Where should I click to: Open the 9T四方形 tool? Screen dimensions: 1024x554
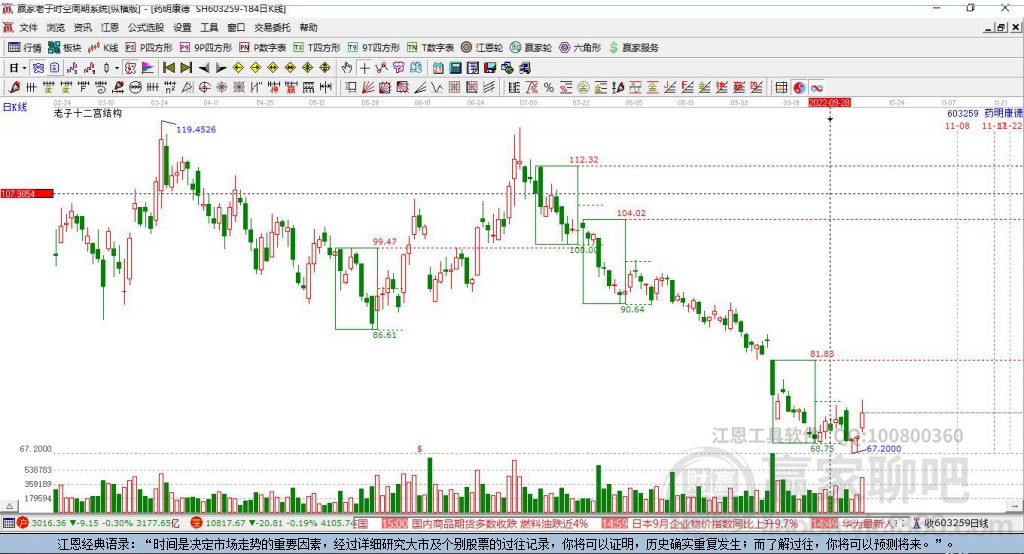click(374, 48)
